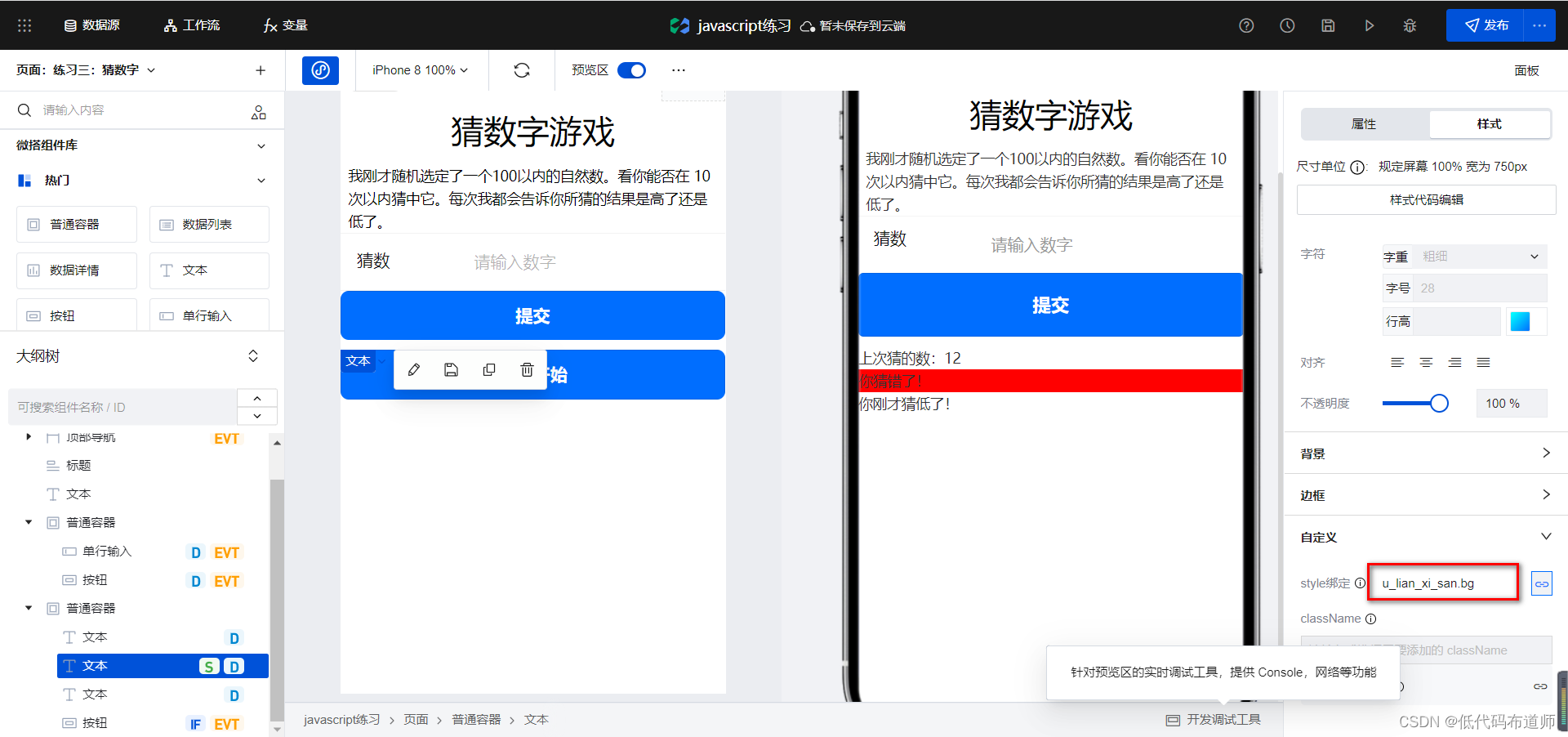Align text center
1568x737 pixels.
1426,362
